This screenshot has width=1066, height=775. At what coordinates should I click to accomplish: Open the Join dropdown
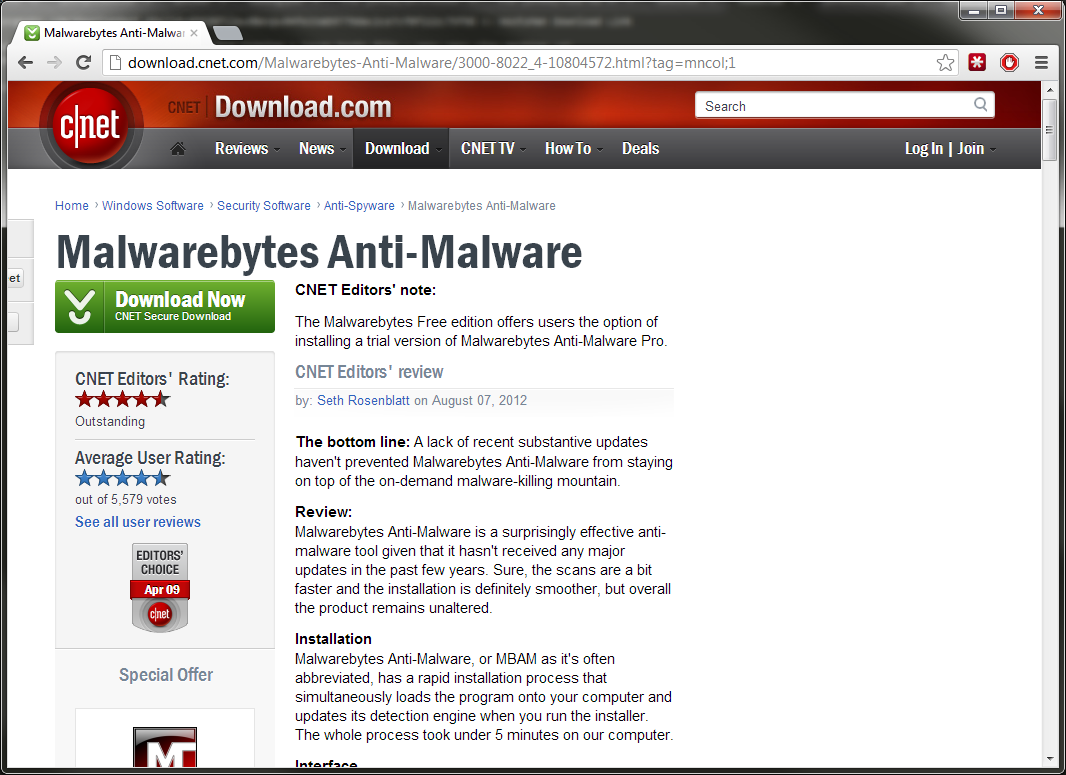point(976,148)
